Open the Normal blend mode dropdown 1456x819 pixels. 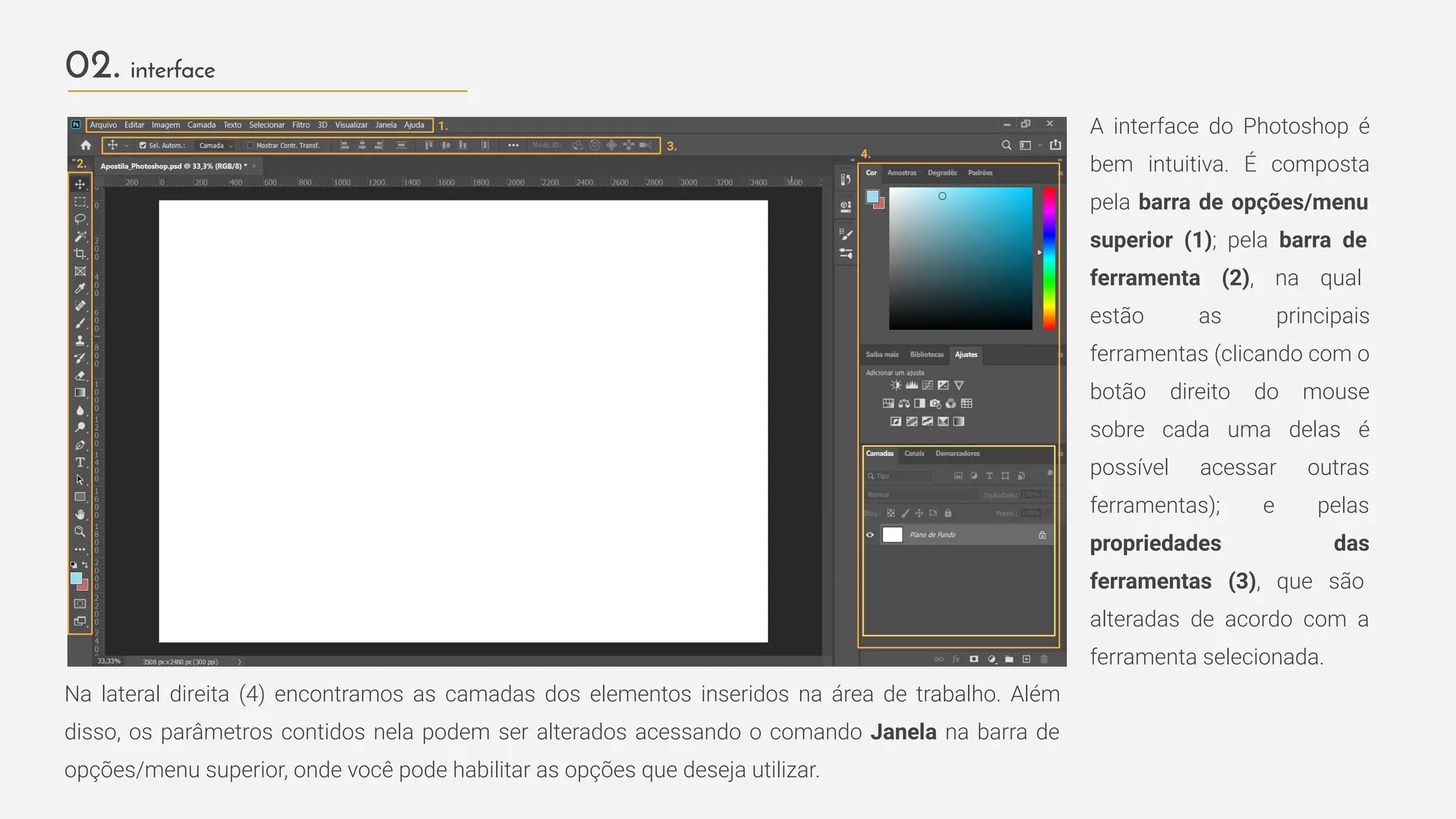[921, 495]
